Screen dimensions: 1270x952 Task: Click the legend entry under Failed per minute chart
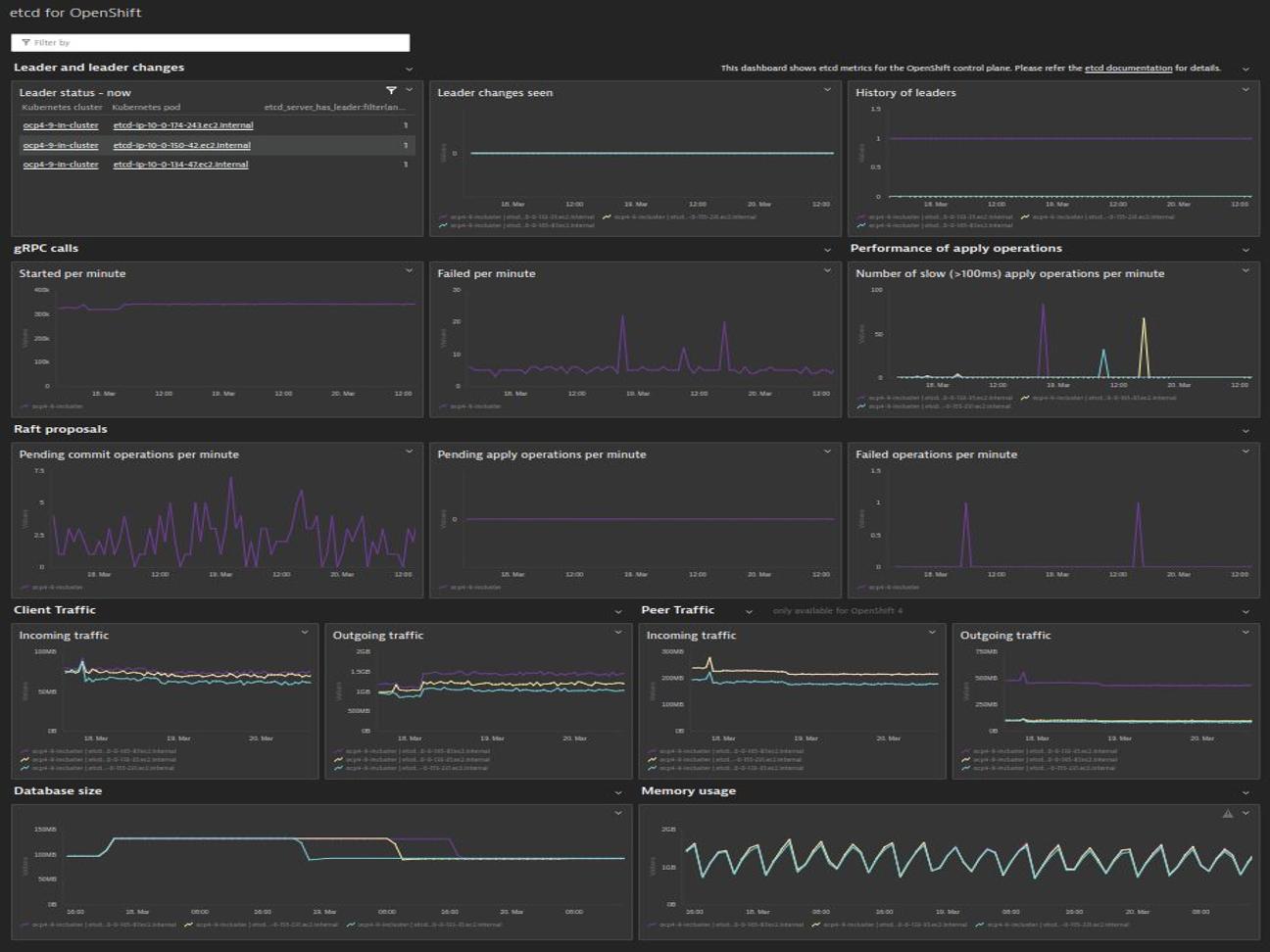point(470,406)
